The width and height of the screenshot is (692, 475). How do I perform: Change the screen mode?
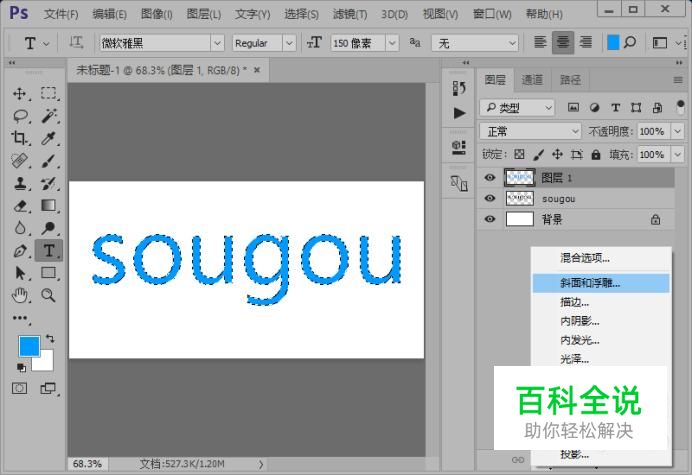point(48,388)
